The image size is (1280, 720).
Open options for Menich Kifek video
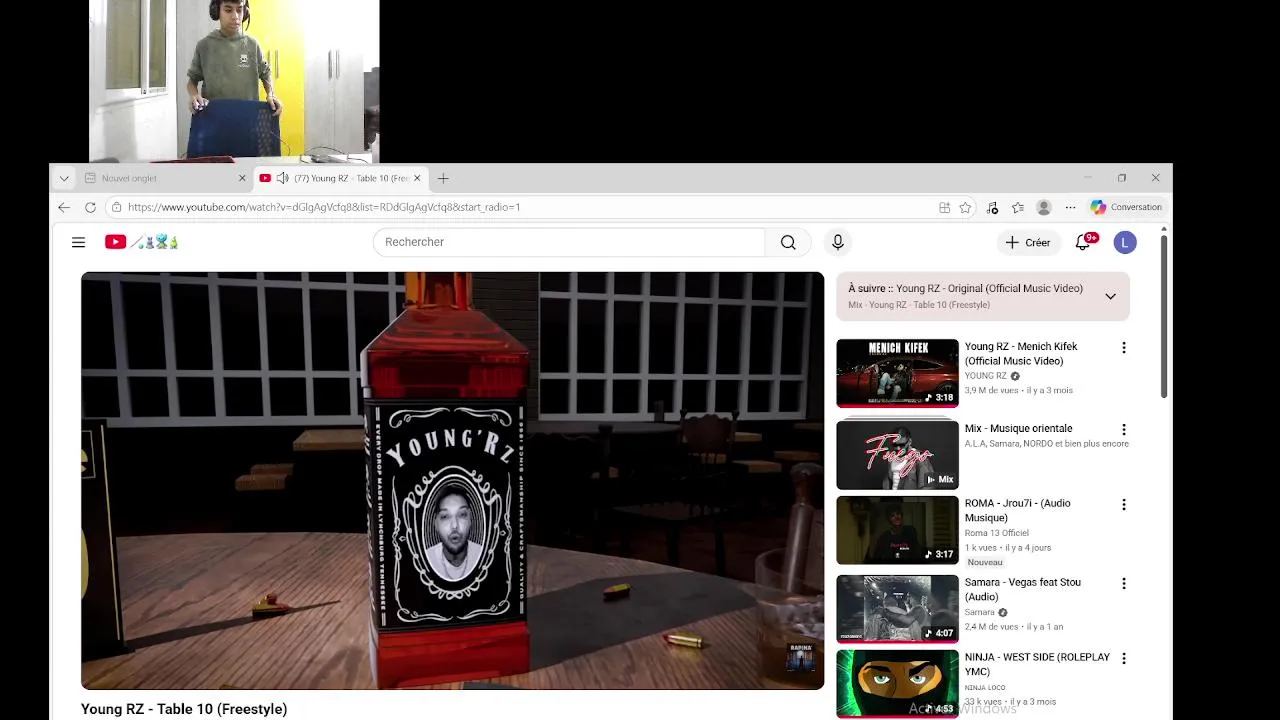(x=1124, y=348)
